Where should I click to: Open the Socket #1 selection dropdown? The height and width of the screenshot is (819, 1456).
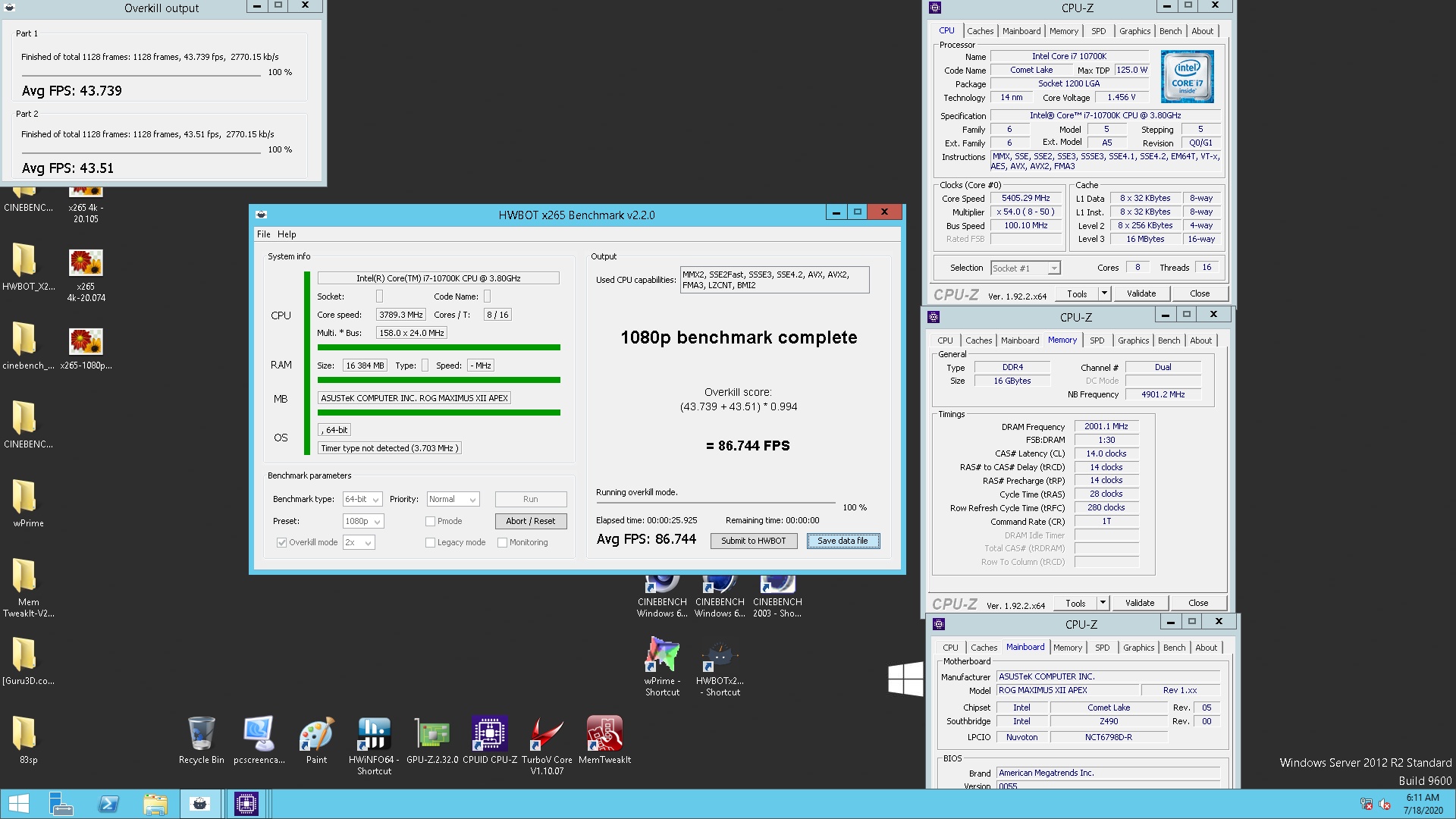(x=1025, y=268)
